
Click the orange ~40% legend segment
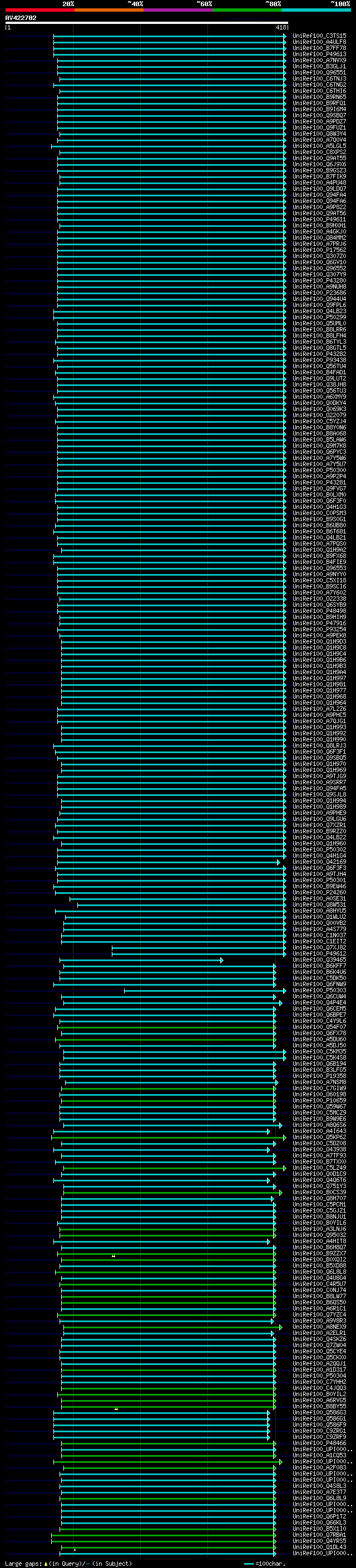(x=109, y=10)
